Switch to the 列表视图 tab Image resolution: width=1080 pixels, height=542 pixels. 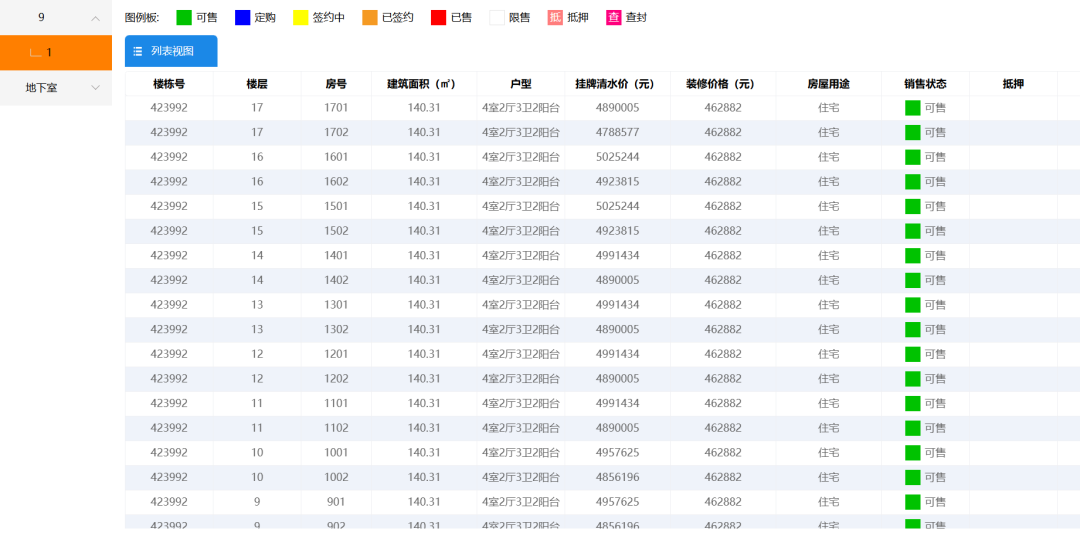tap(171, 51)
